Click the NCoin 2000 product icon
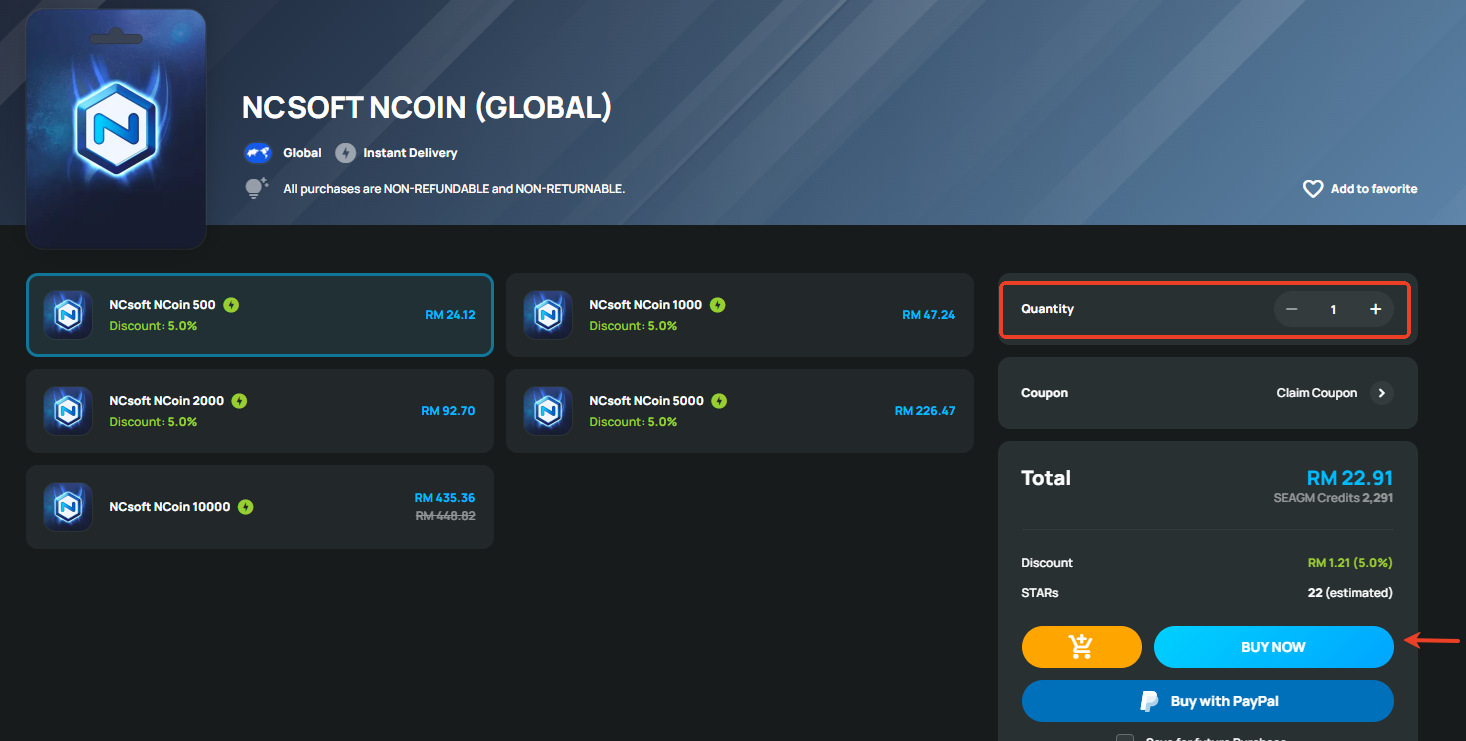The height and width of the screenshot is (741, 1466). (x=68, y=411)
